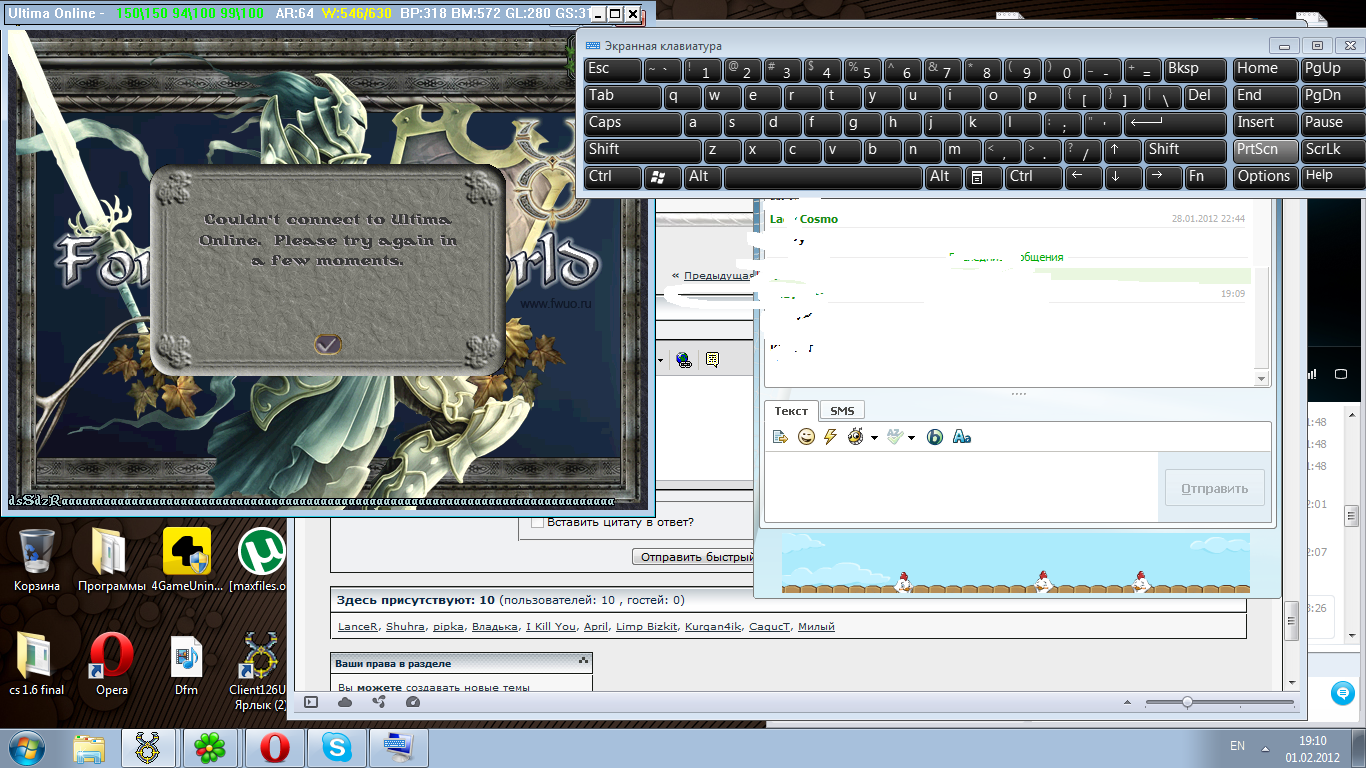
Task: Toggle Caps key on the on-screen keyboard
Action: (x=633, y=123)
